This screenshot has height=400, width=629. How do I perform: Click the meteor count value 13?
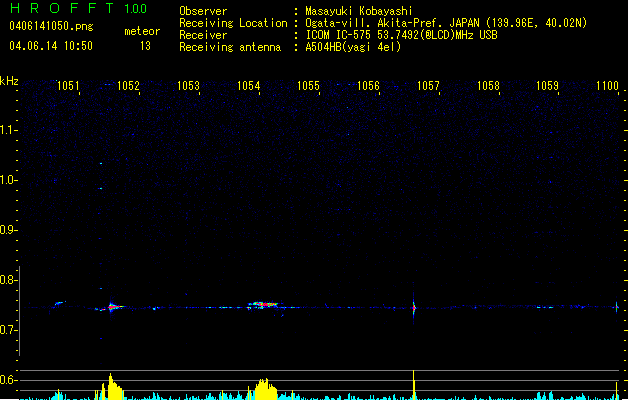pos(145,46)
